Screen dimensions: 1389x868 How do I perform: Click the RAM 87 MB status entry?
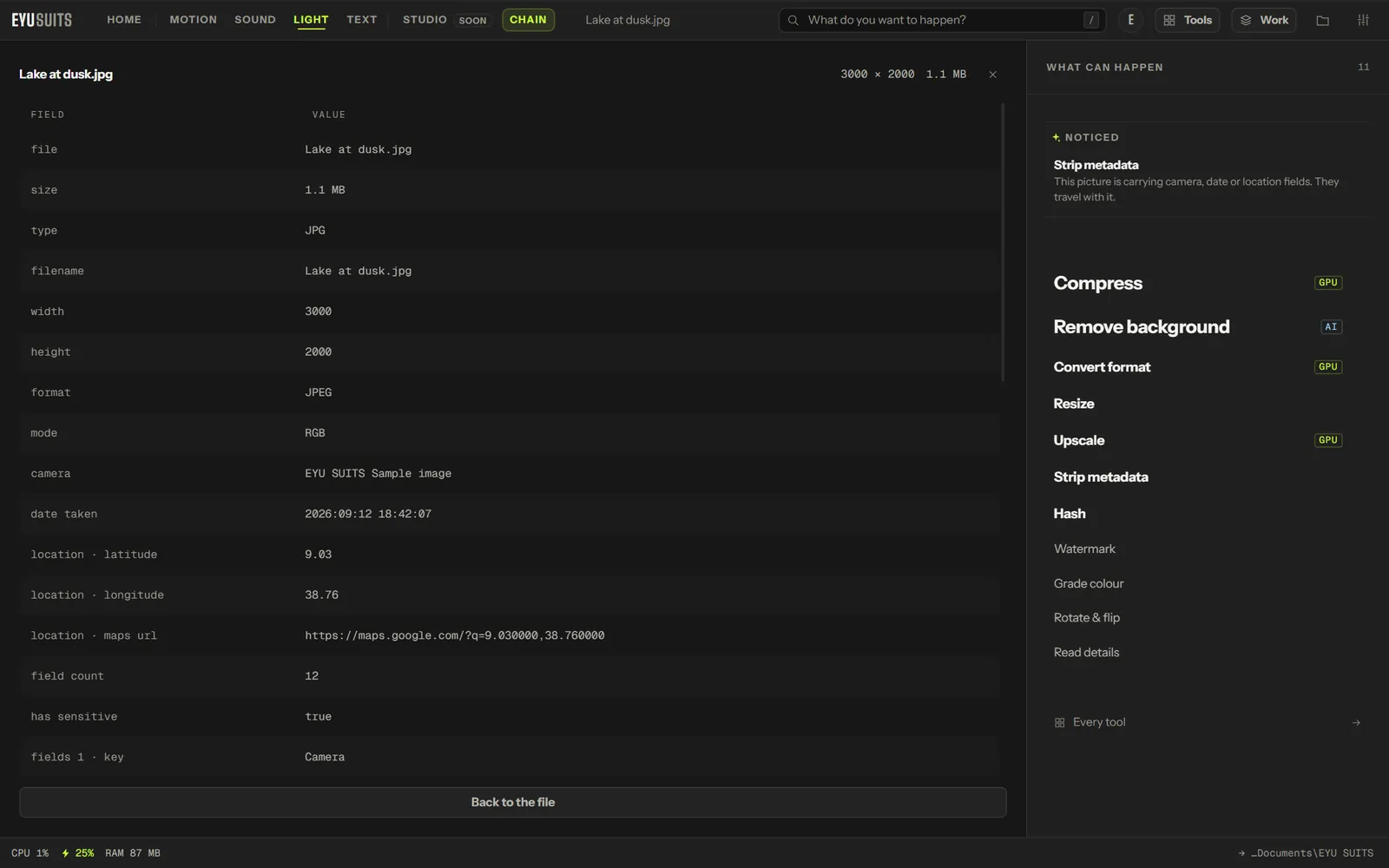(133, 853)
